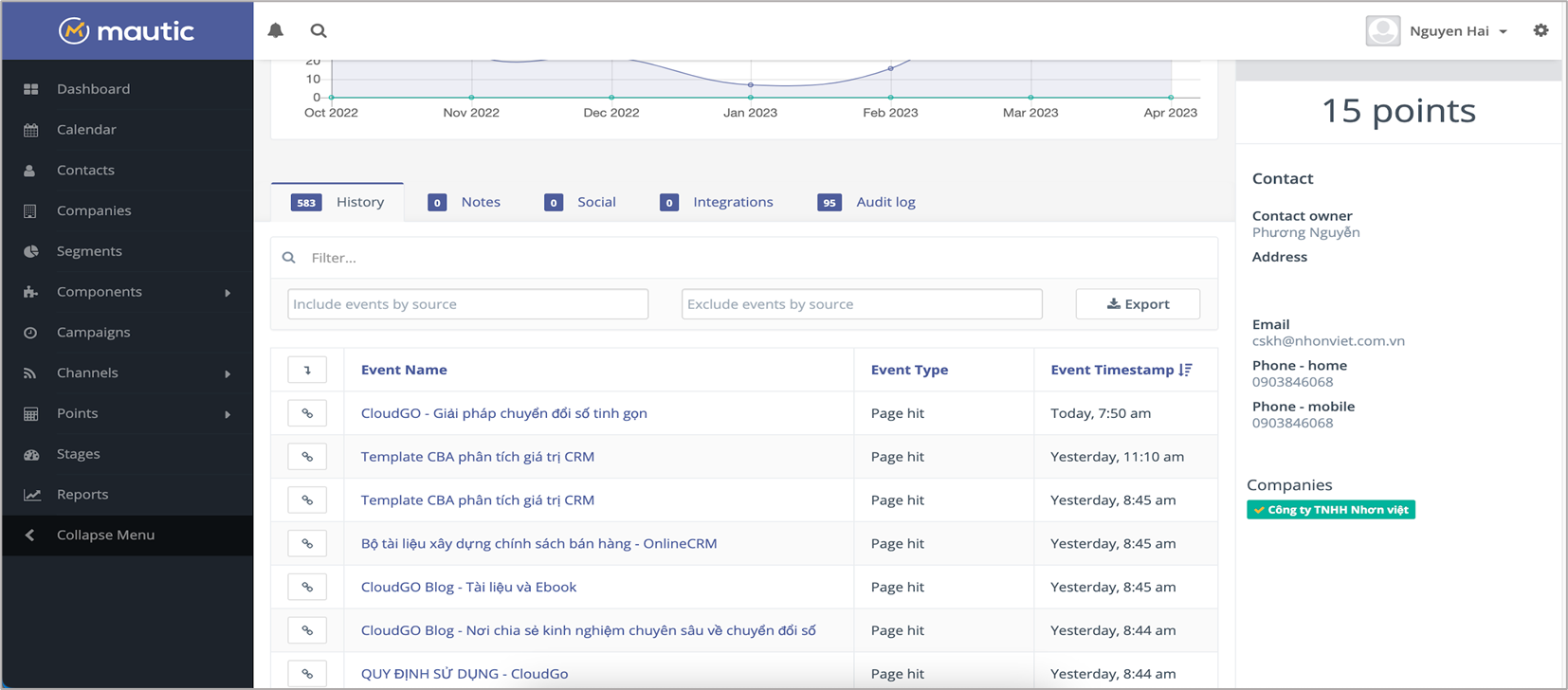1568x690 pixels.
Task: Click the Feb 2023 chart data point
Action: click(x=890, y=68)
